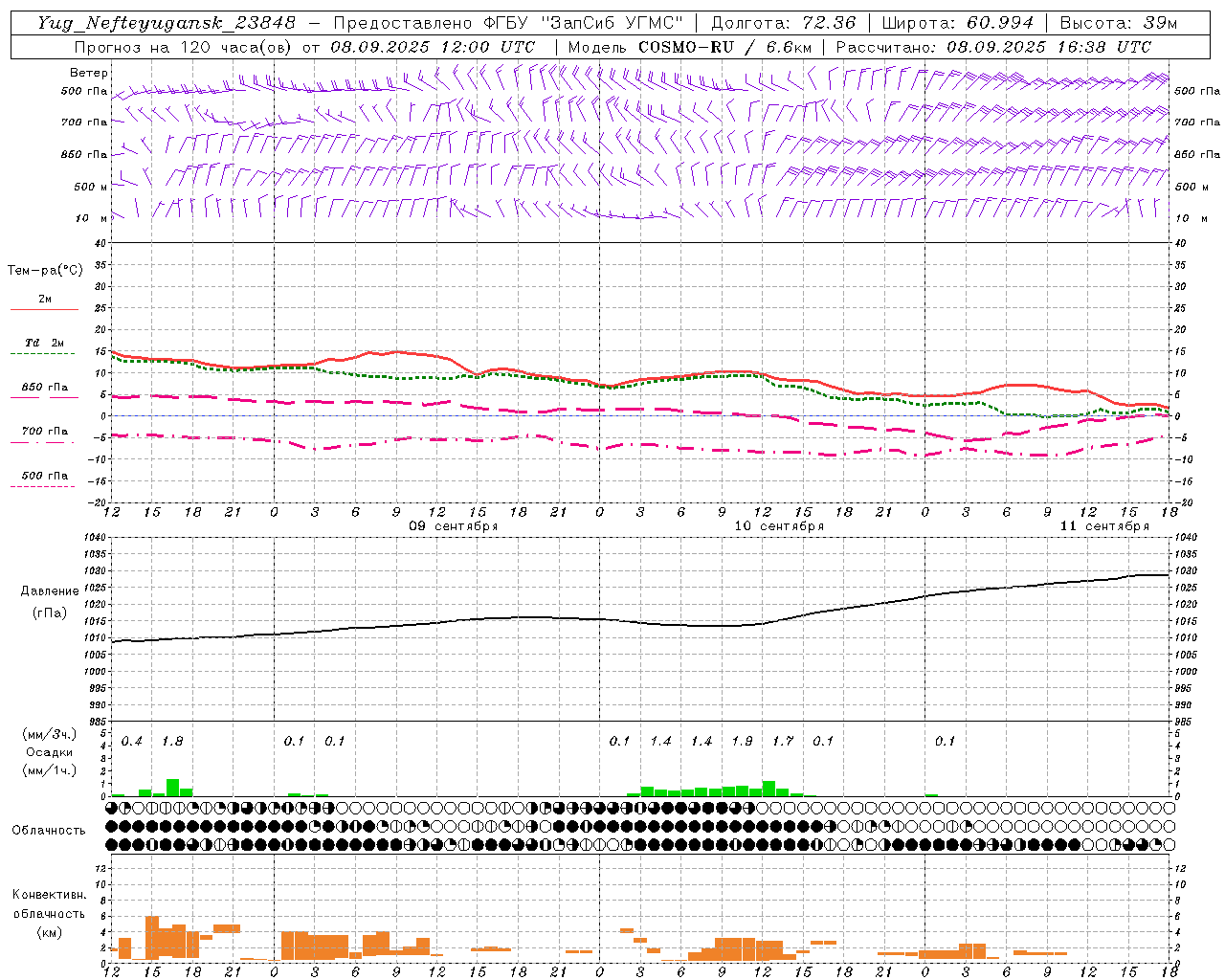Screen dimensions: 1225x980
Task: Click the forecast start 08.09.2025 12:00 UTC
Action: (433, 47)
